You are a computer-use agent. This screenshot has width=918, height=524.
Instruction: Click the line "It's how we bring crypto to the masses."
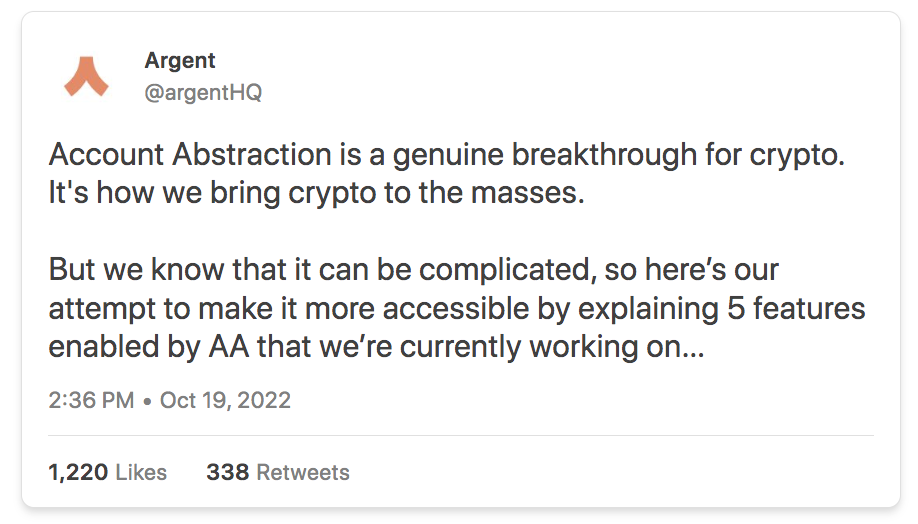[317, 193]
